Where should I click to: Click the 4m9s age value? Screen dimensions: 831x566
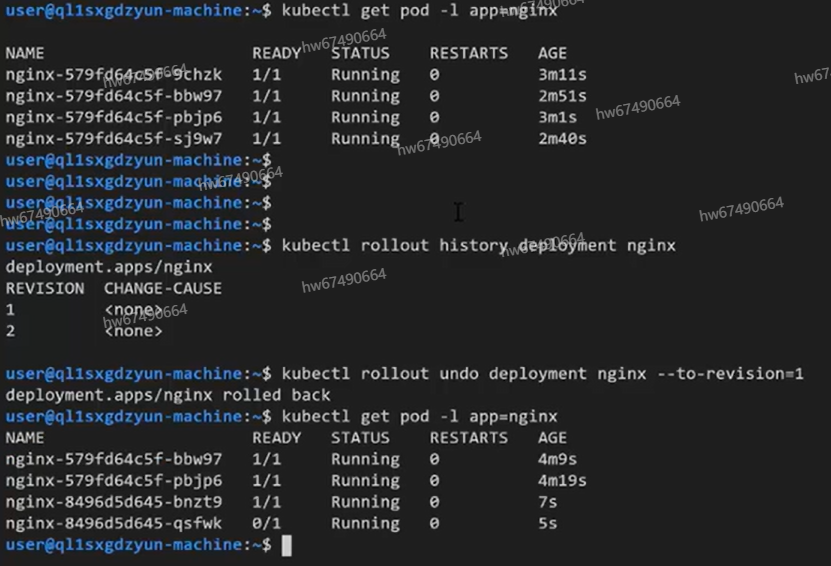point(558,460)
